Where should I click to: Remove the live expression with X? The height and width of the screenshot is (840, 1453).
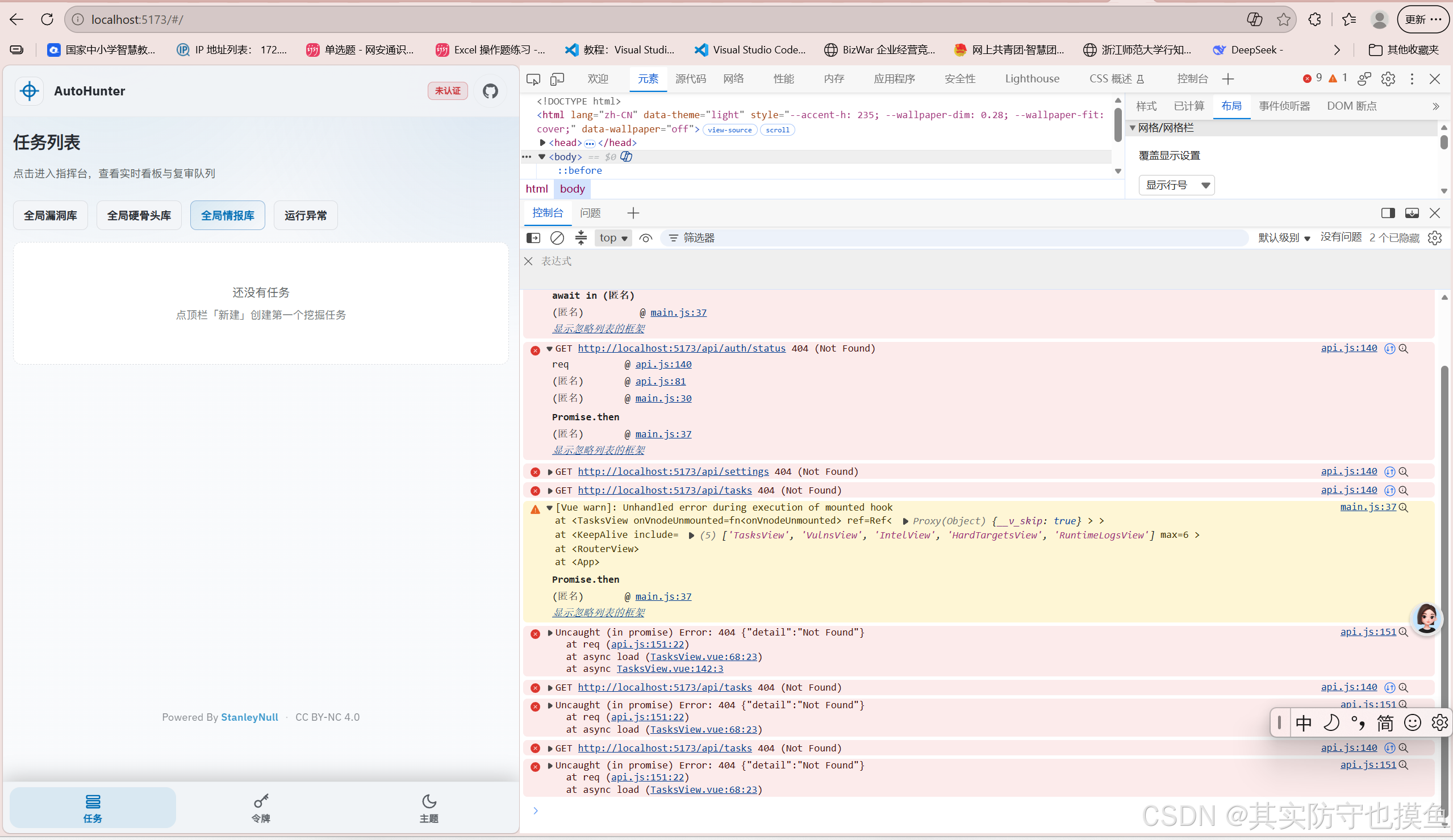pos(528,262)
